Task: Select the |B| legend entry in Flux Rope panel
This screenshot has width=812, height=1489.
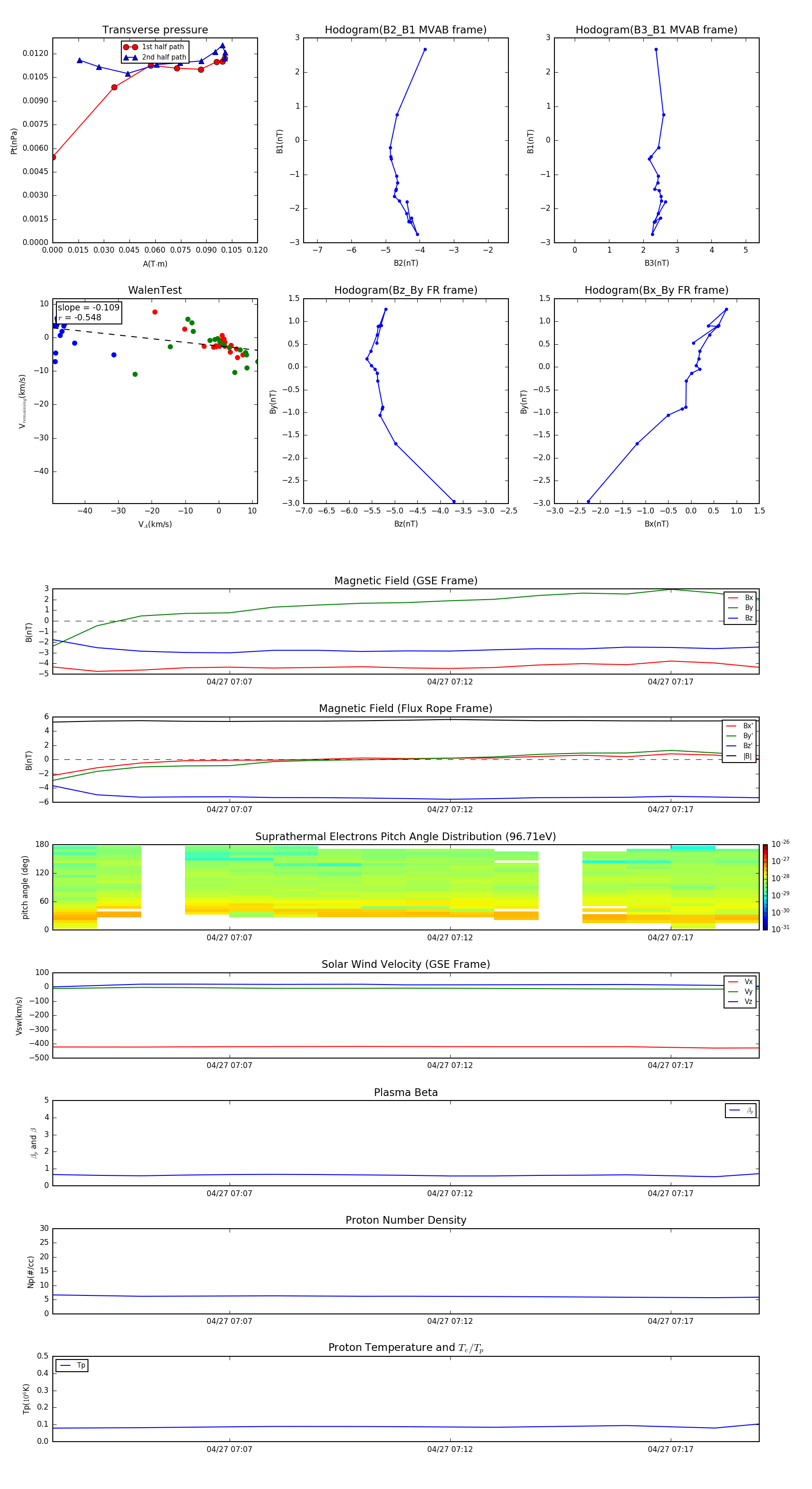Action: point(739,756)
